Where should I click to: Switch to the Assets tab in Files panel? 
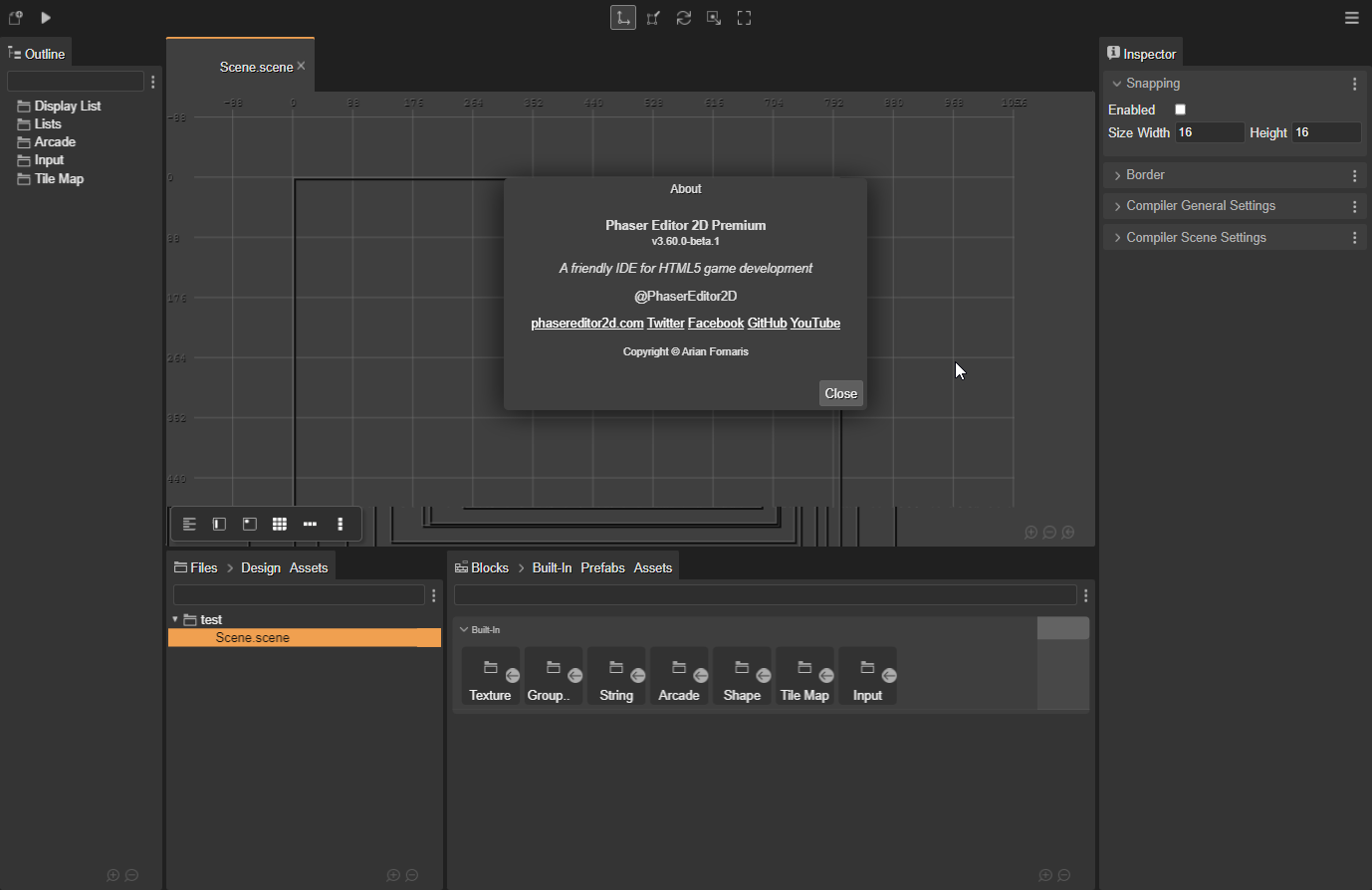[x=309, y=567]
